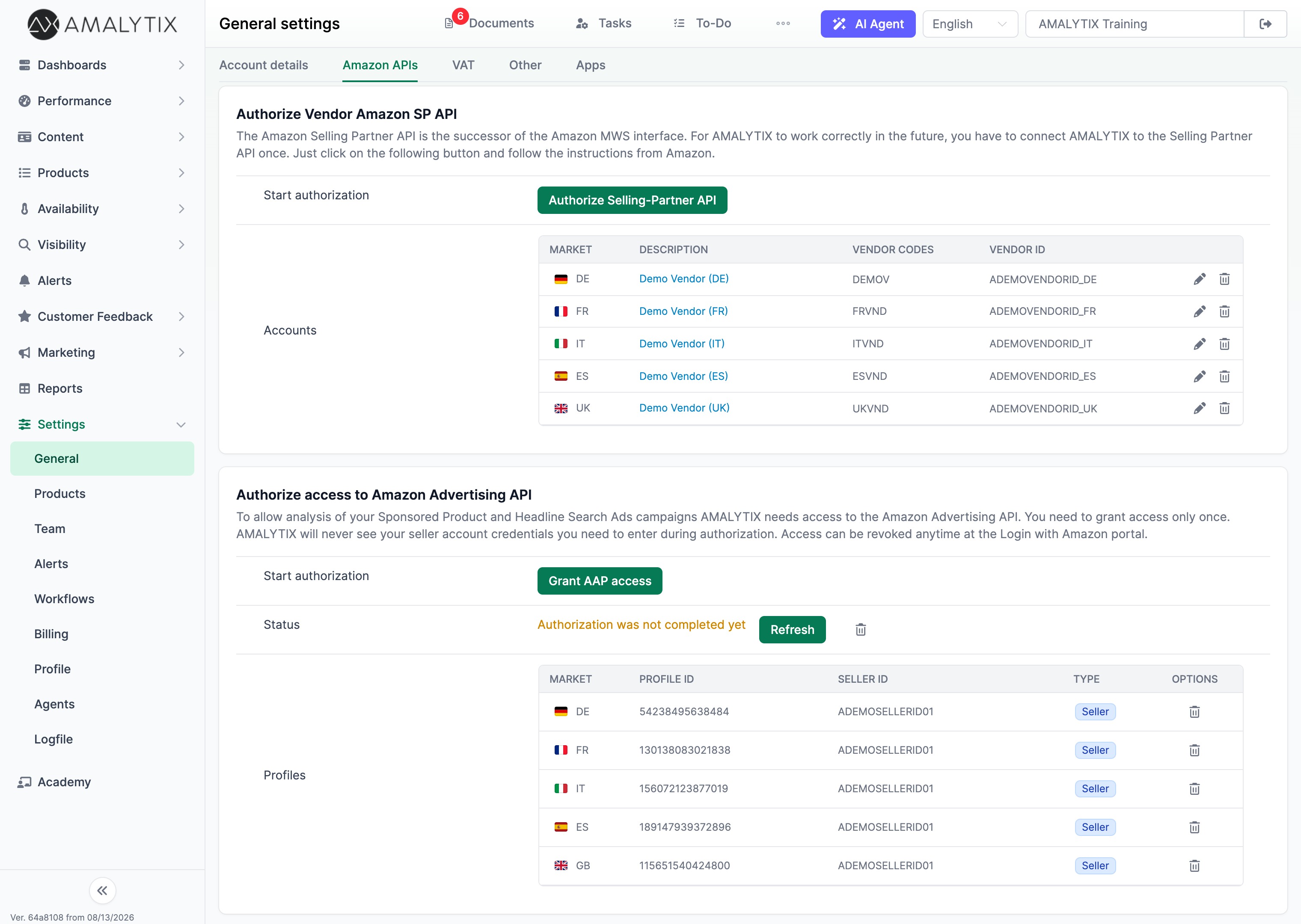Open the Reports section

coord(102,388)
